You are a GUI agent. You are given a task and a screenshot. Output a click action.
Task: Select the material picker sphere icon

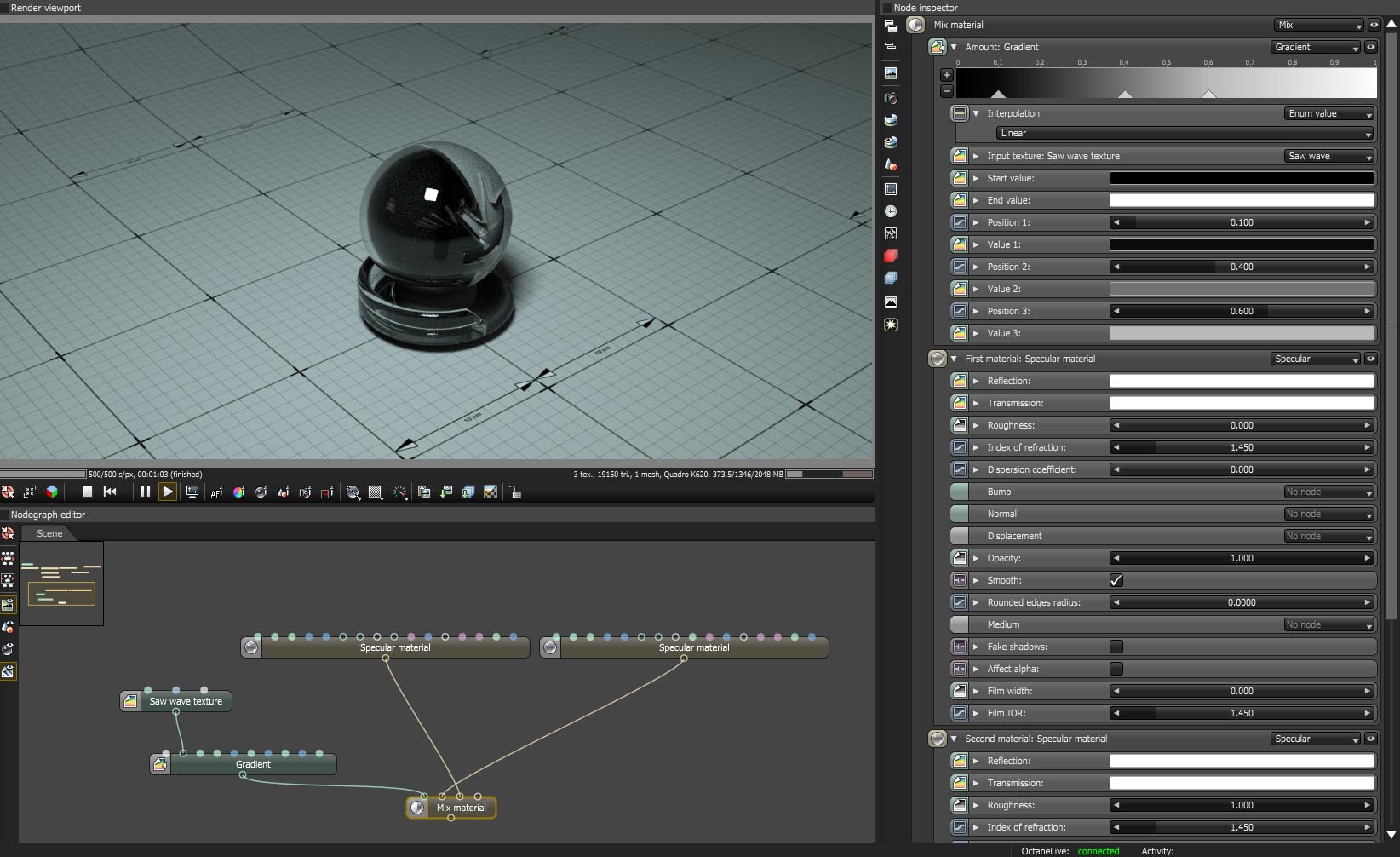coord(261,492)
